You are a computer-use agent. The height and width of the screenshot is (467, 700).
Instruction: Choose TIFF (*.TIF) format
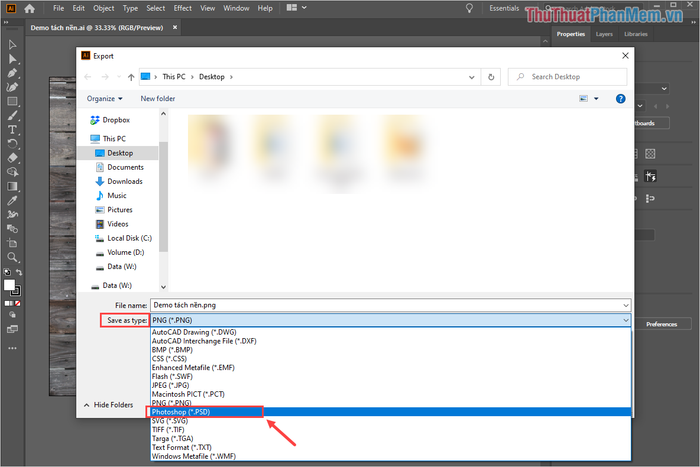pyautogui.click(x=391, y=429)
